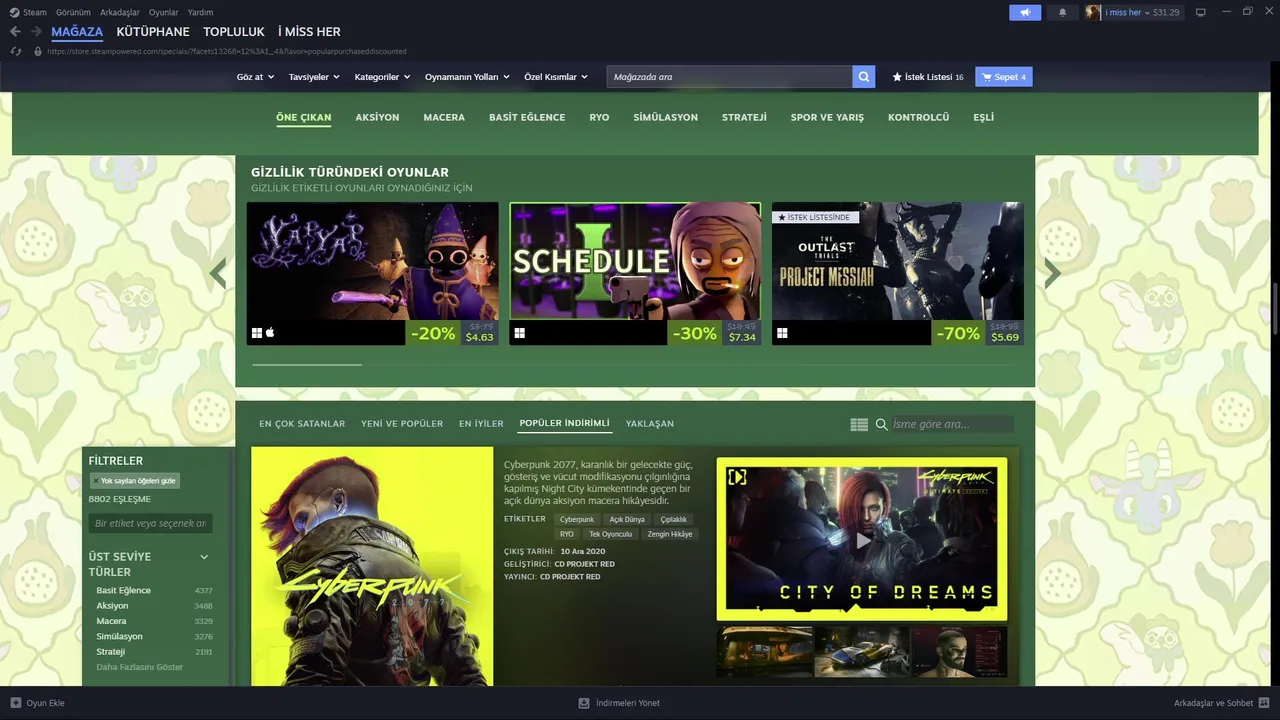Open the Schedule I game card

[635, 274]
